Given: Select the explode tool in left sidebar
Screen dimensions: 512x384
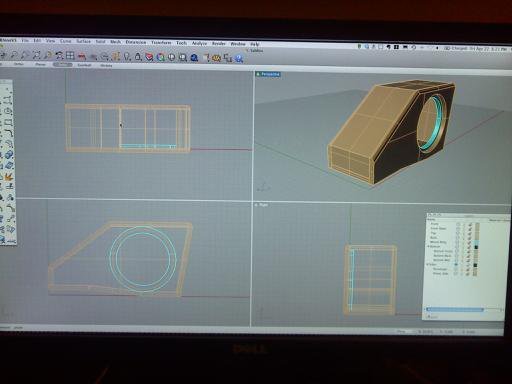Looking at the screenshot, I should pos(8,177).
